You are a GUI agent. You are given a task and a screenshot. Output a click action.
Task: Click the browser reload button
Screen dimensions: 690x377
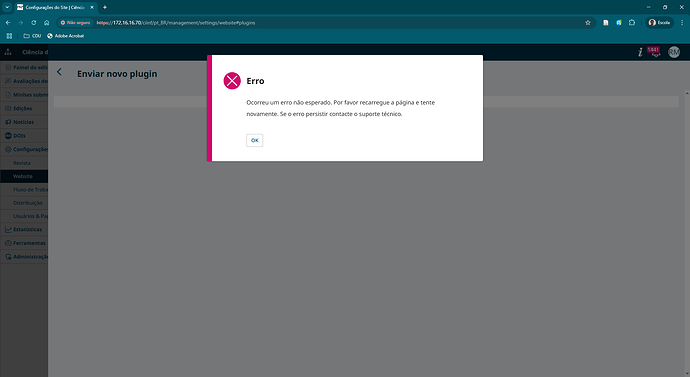coord(33,22)
